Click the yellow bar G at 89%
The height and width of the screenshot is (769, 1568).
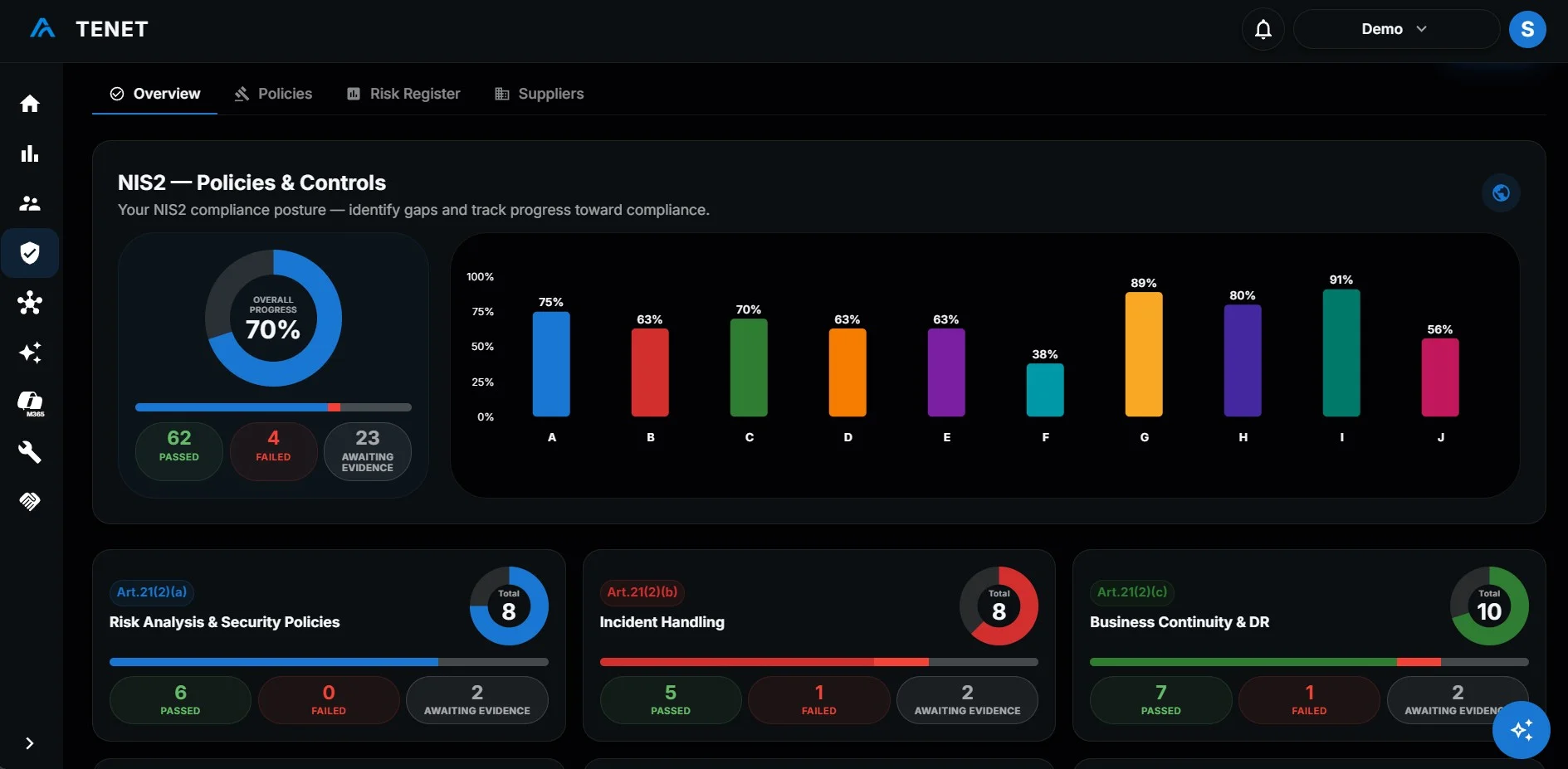pyautogui.click(x=1144, y=354)
